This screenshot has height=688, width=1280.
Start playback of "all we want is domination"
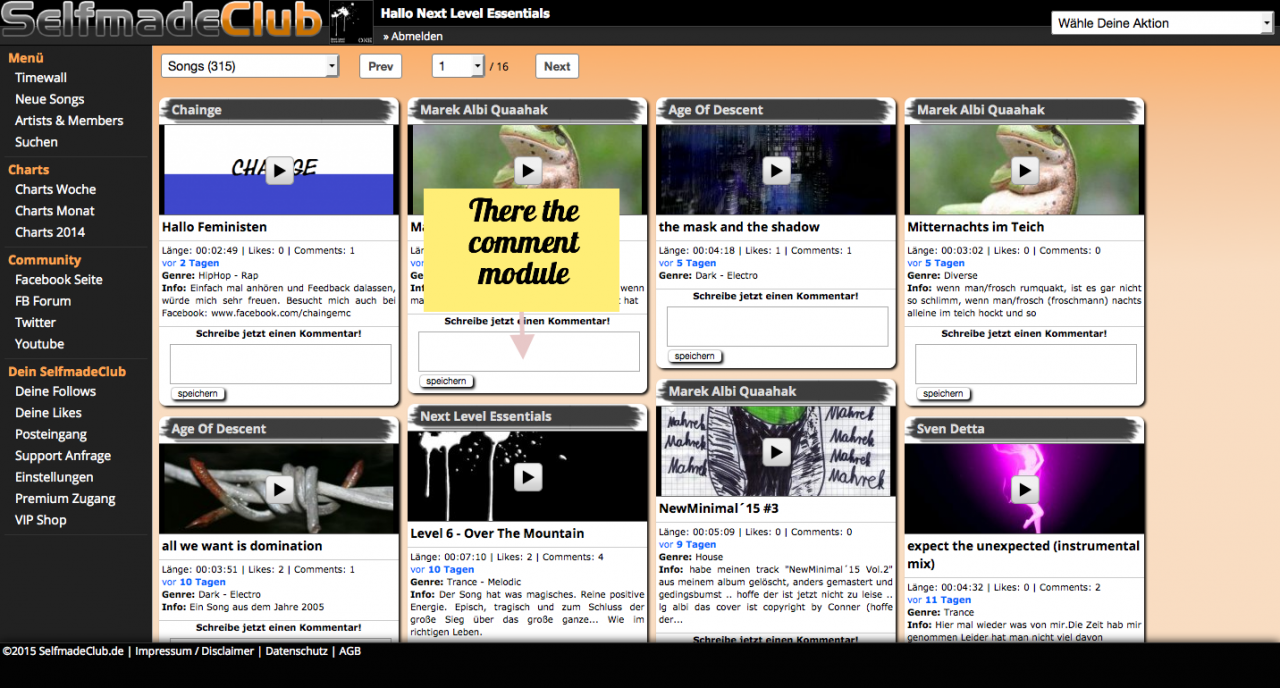(x=280, y=489)
